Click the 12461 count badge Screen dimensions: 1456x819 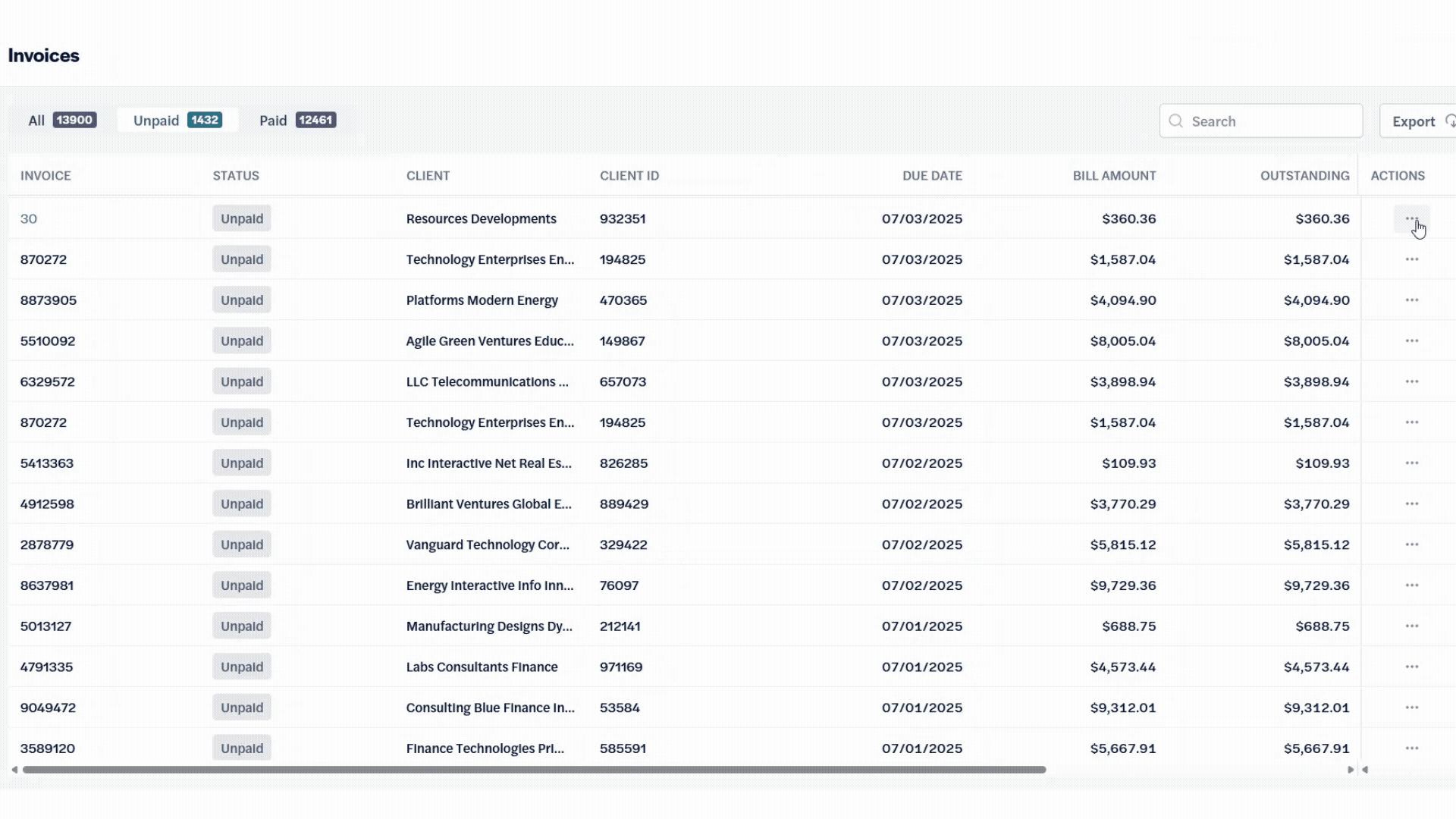315,120
